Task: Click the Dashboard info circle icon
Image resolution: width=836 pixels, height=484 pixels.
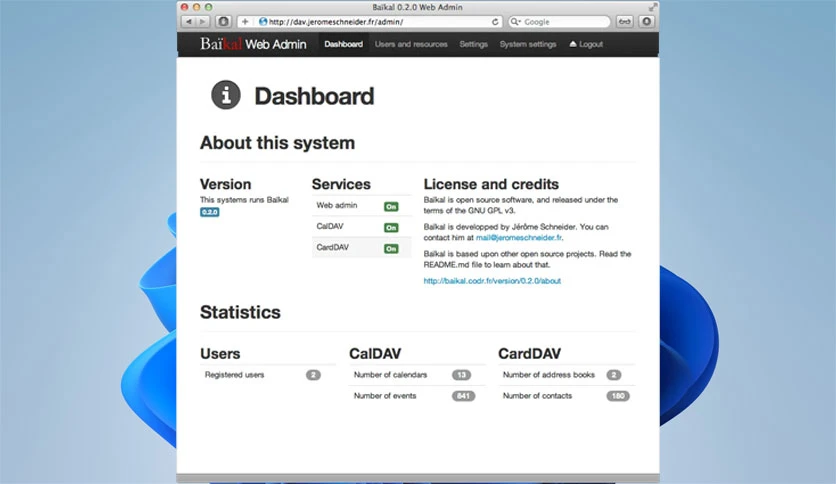Action: 226,95
